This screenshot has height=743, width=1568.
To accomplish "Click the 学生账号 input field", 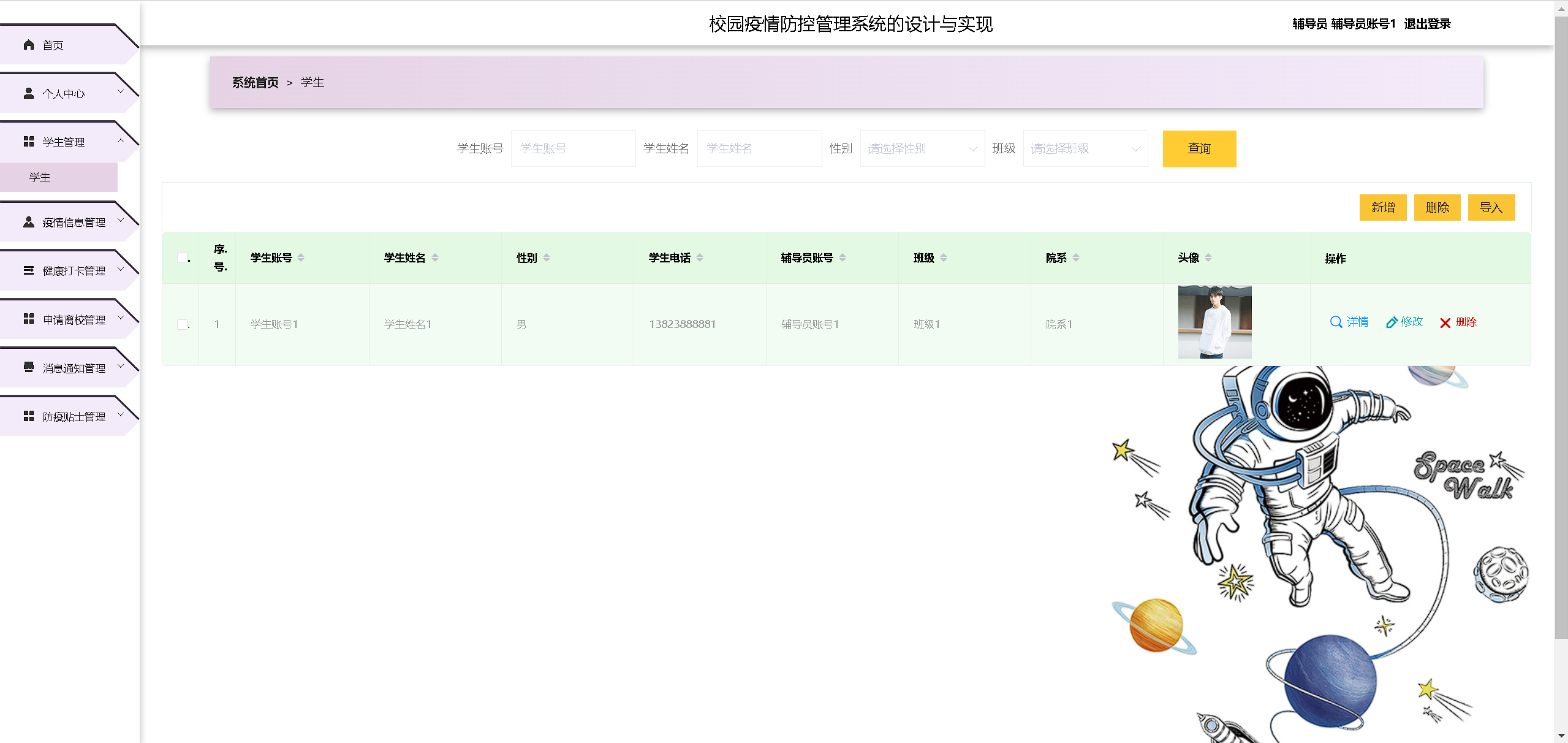I will click(572, 148).
